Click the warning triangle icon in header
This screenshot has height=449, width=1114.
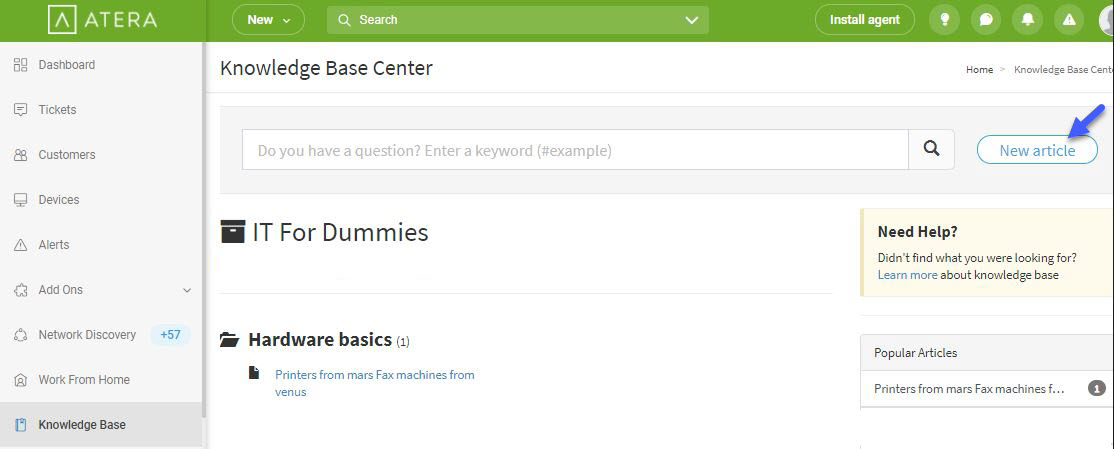point(1069,20)
